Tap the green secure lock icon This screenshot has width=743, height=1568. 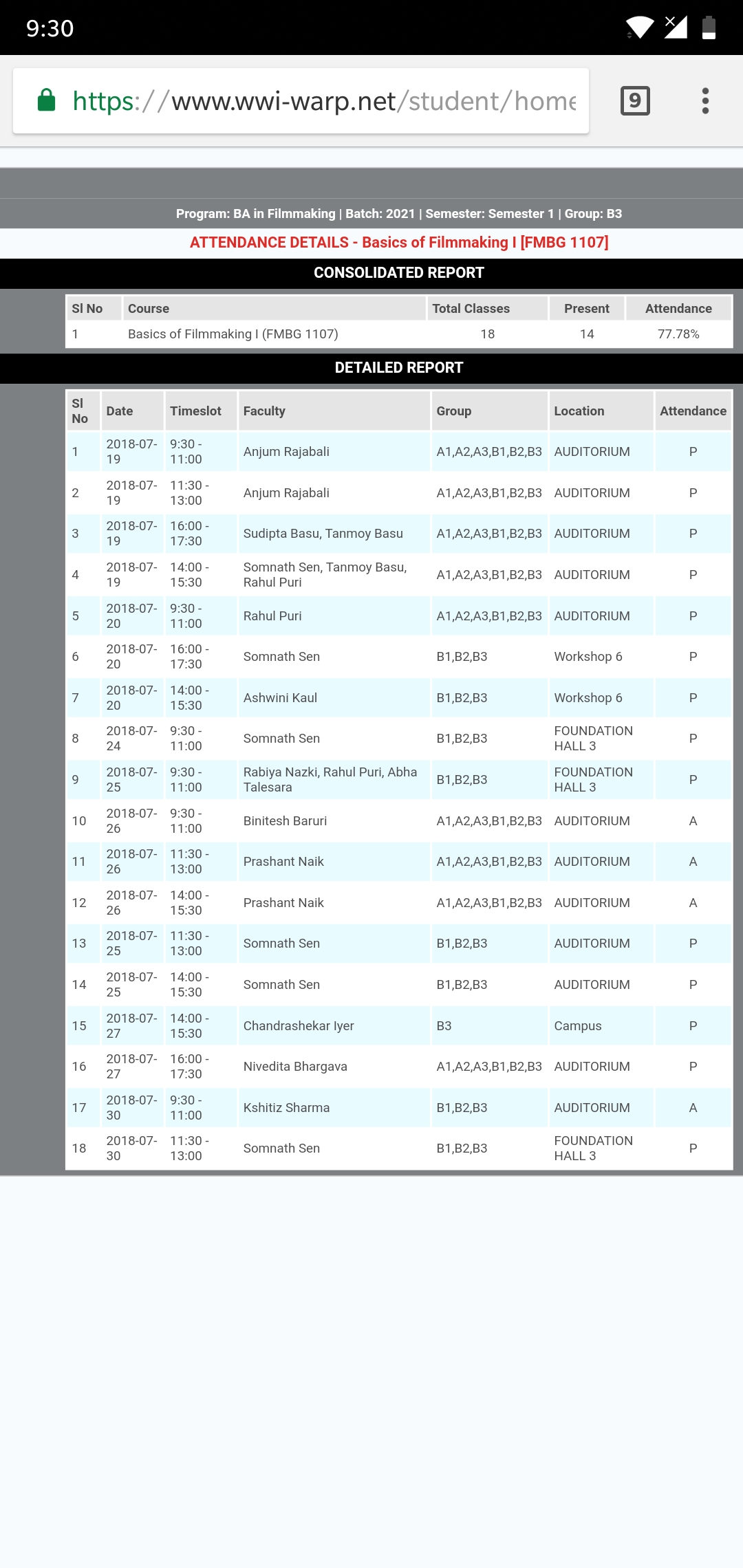point(46,100)
